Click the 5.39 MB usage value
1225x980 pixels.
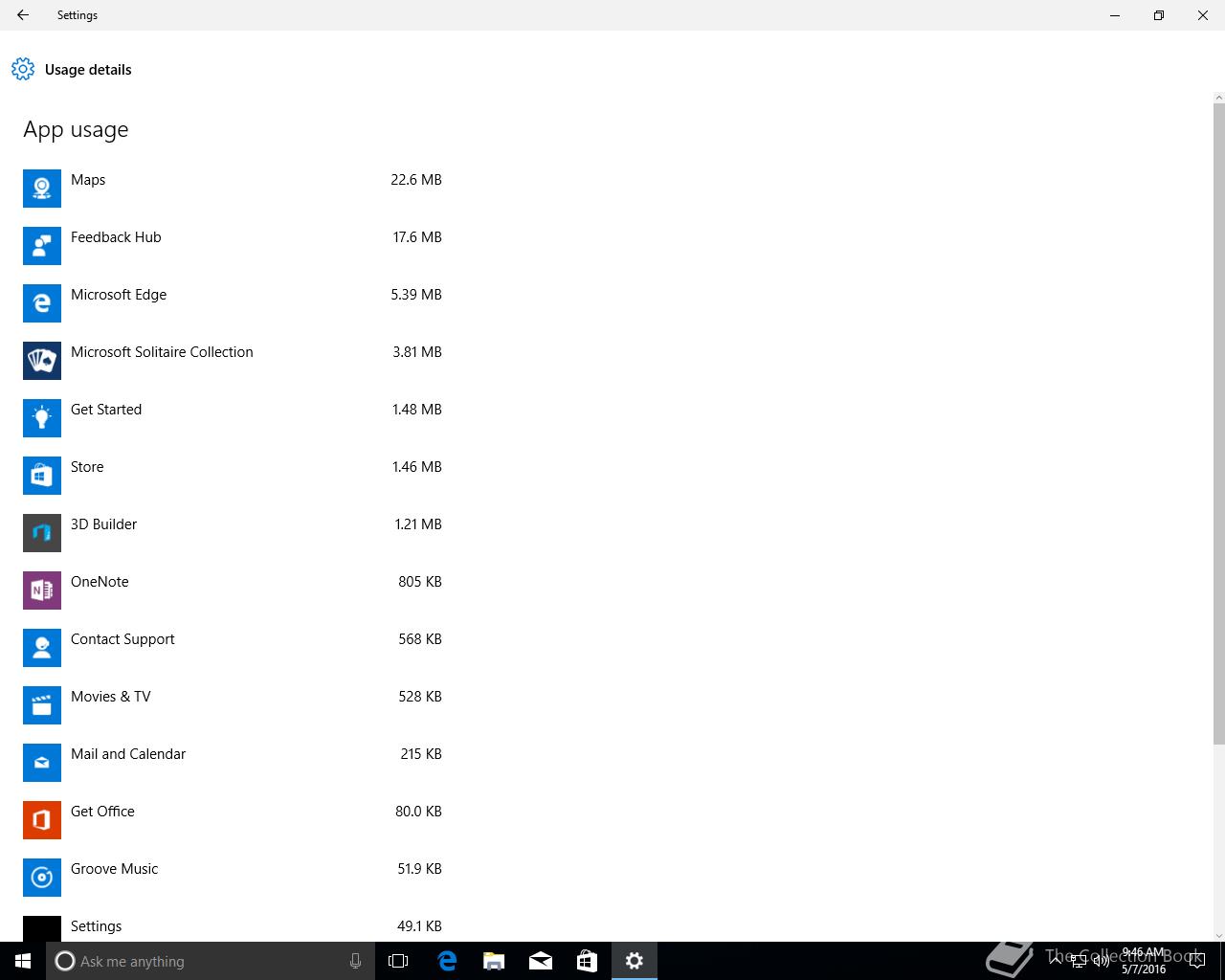click(x=416, y=295)
